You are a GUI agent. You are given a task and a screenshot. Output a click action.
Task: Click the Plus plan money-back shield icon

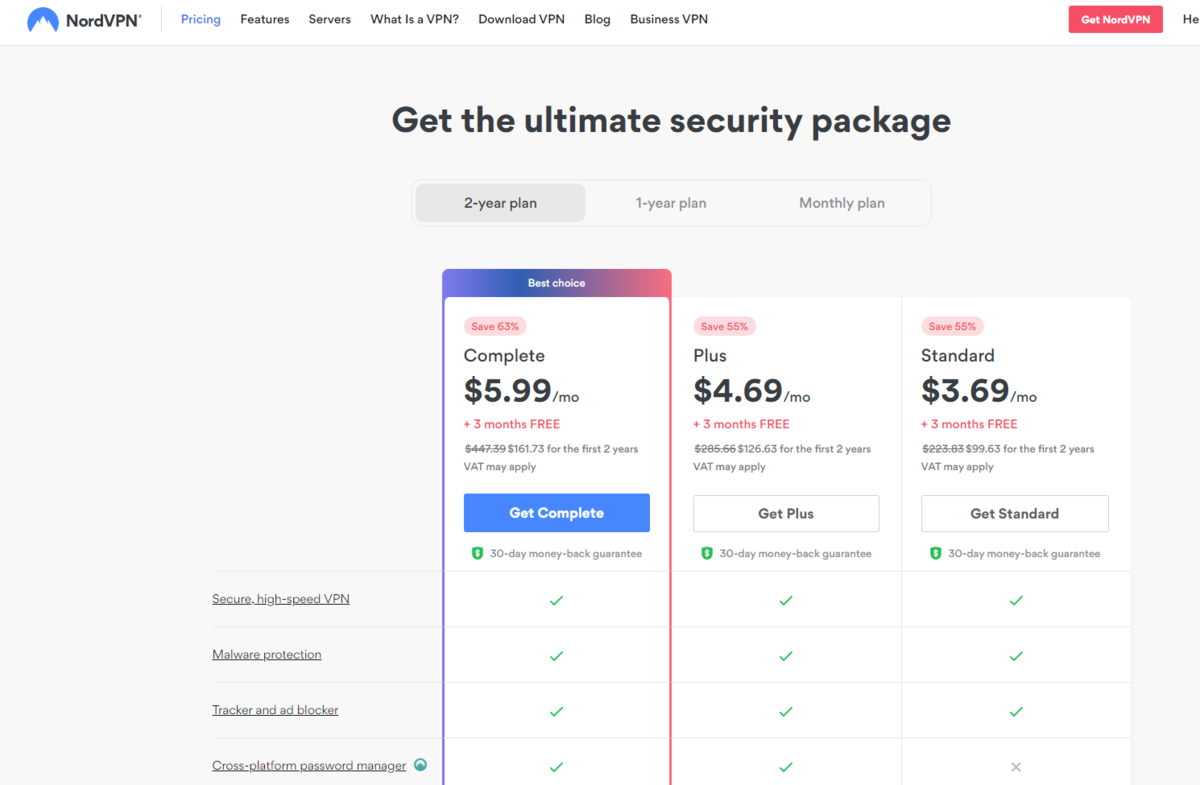(x=707, y=553)
